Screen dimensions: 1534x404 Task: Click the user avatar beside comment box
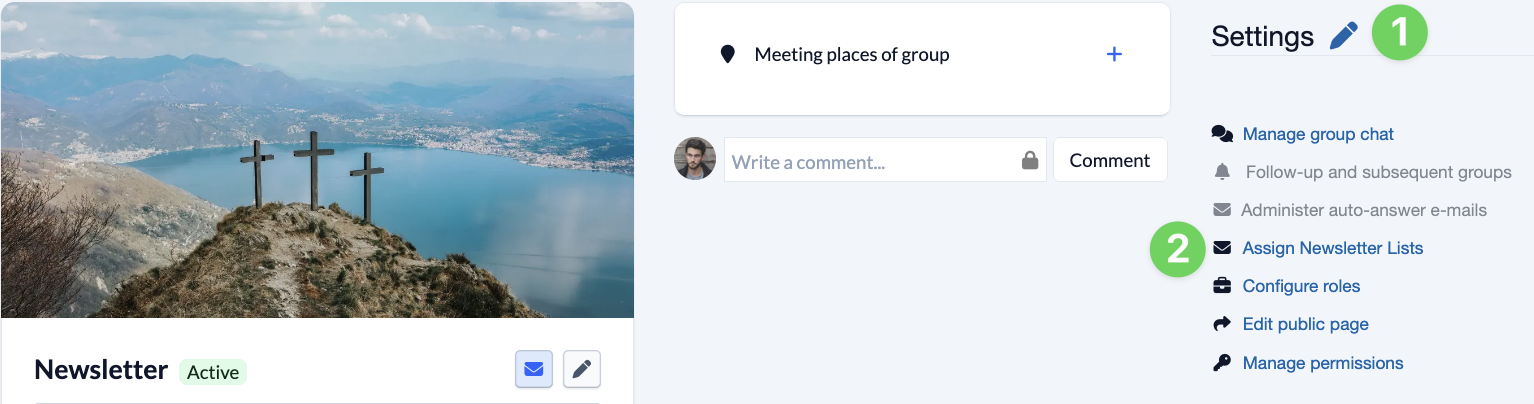[x=695, y=159]
